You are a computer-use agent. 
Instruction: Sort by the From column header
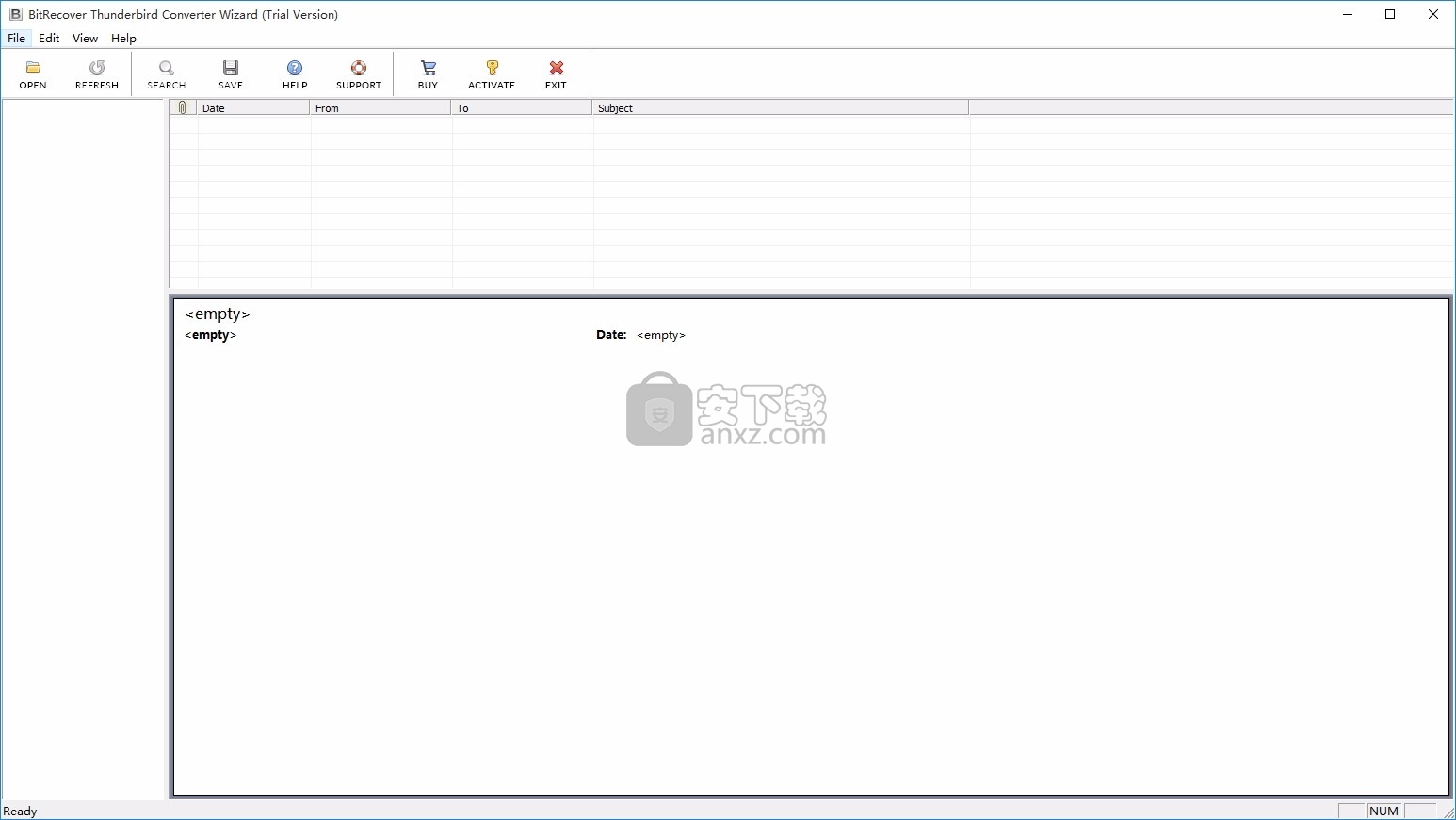point(380,108)
